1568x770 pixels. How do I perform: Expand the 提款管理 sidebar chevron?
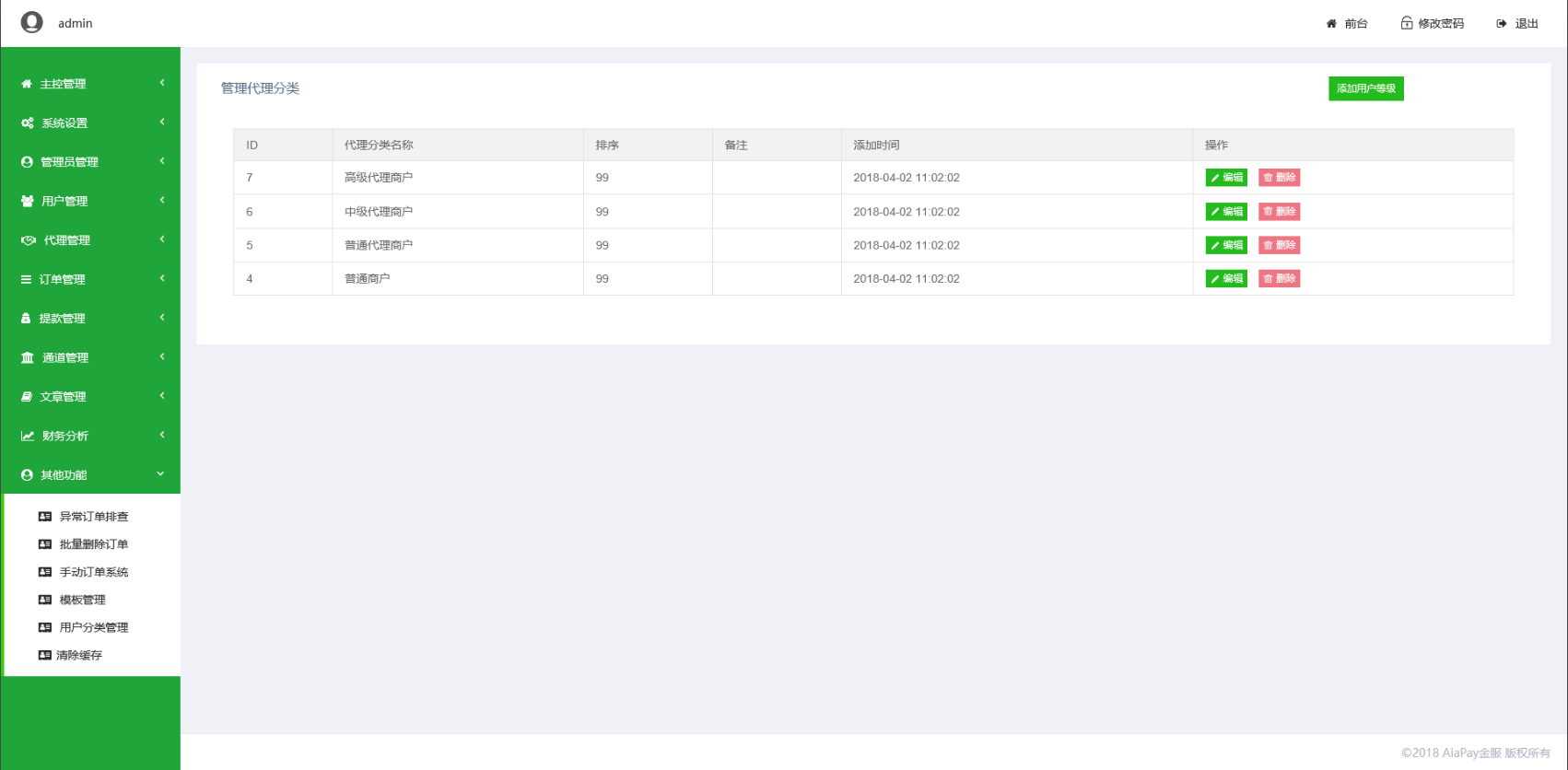(162, 318)
